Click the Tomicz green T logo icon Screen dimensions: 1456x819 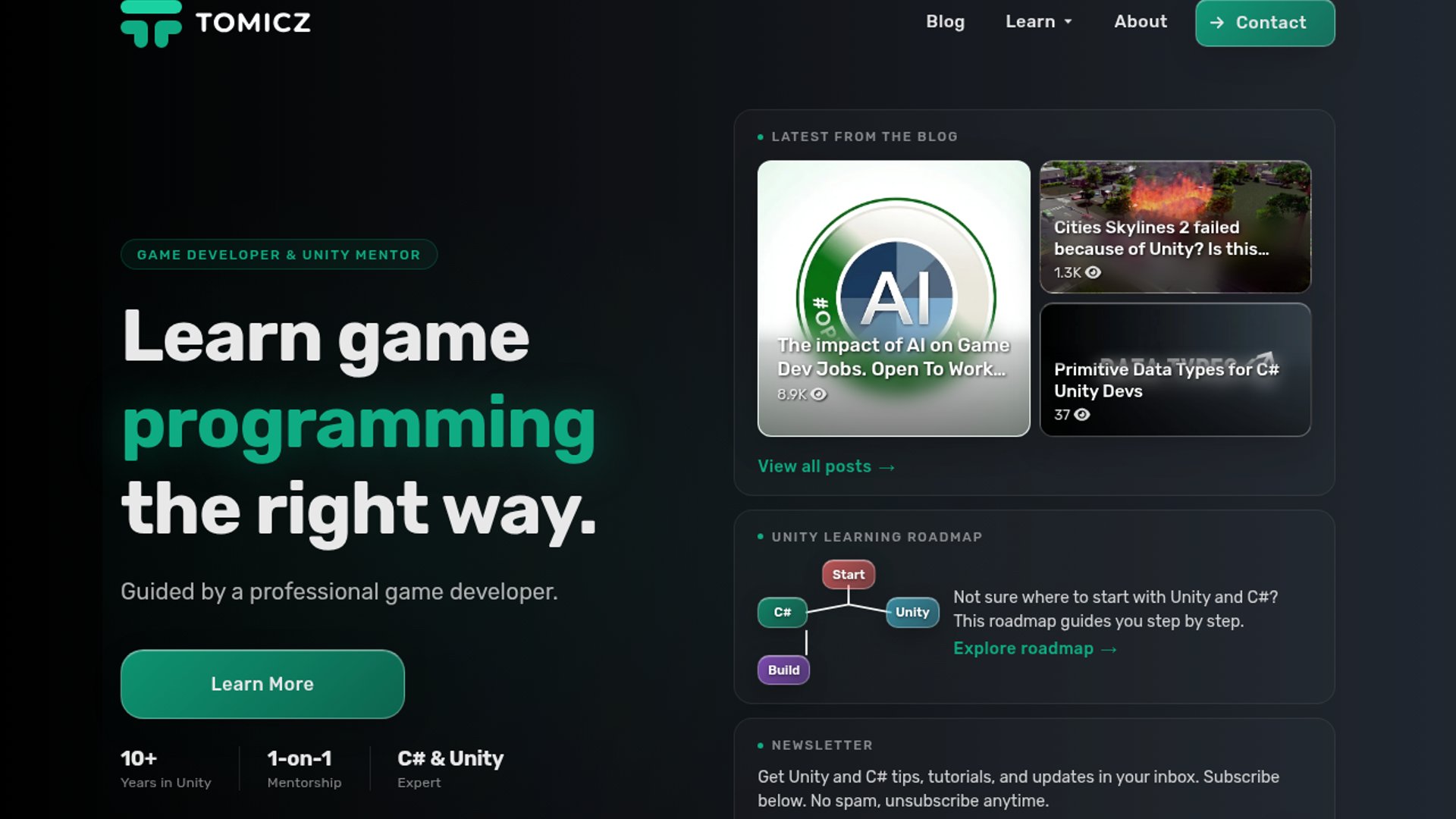pyautogui.click(x=151, y=24)
